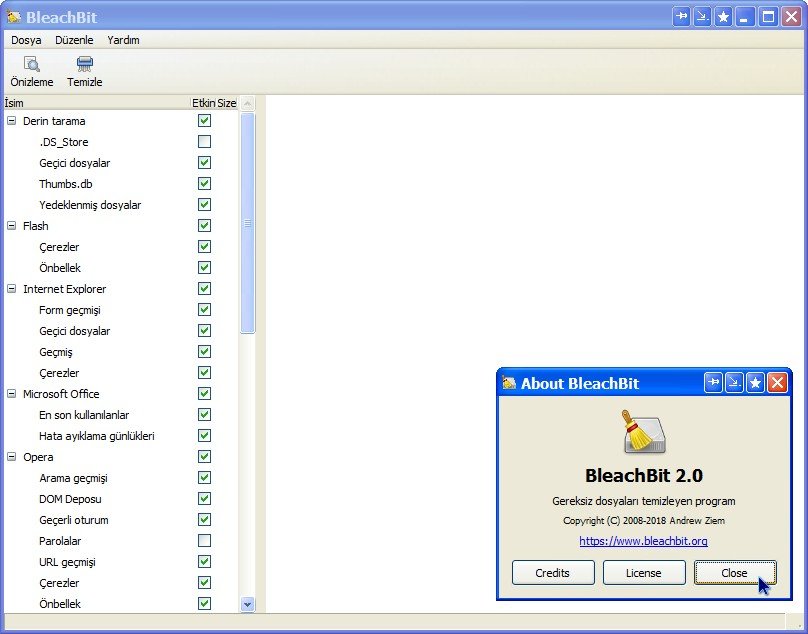Select the Geçmiş tree item
The height and width of the screenshot is (634, 808).
click(x=56, y=352)
